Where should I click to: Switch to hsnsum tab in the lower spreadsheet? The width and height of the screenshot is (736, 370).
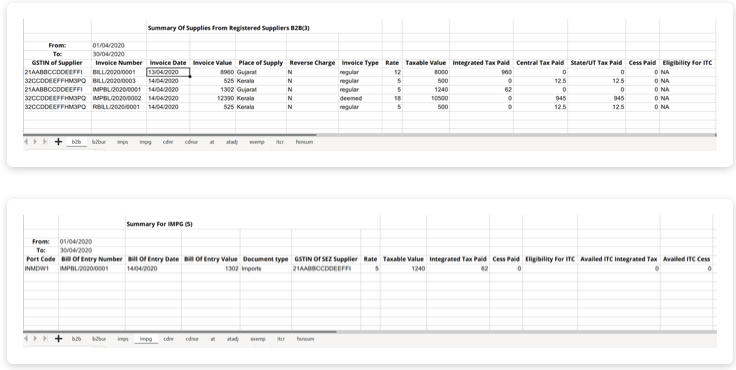pos(305,339)
